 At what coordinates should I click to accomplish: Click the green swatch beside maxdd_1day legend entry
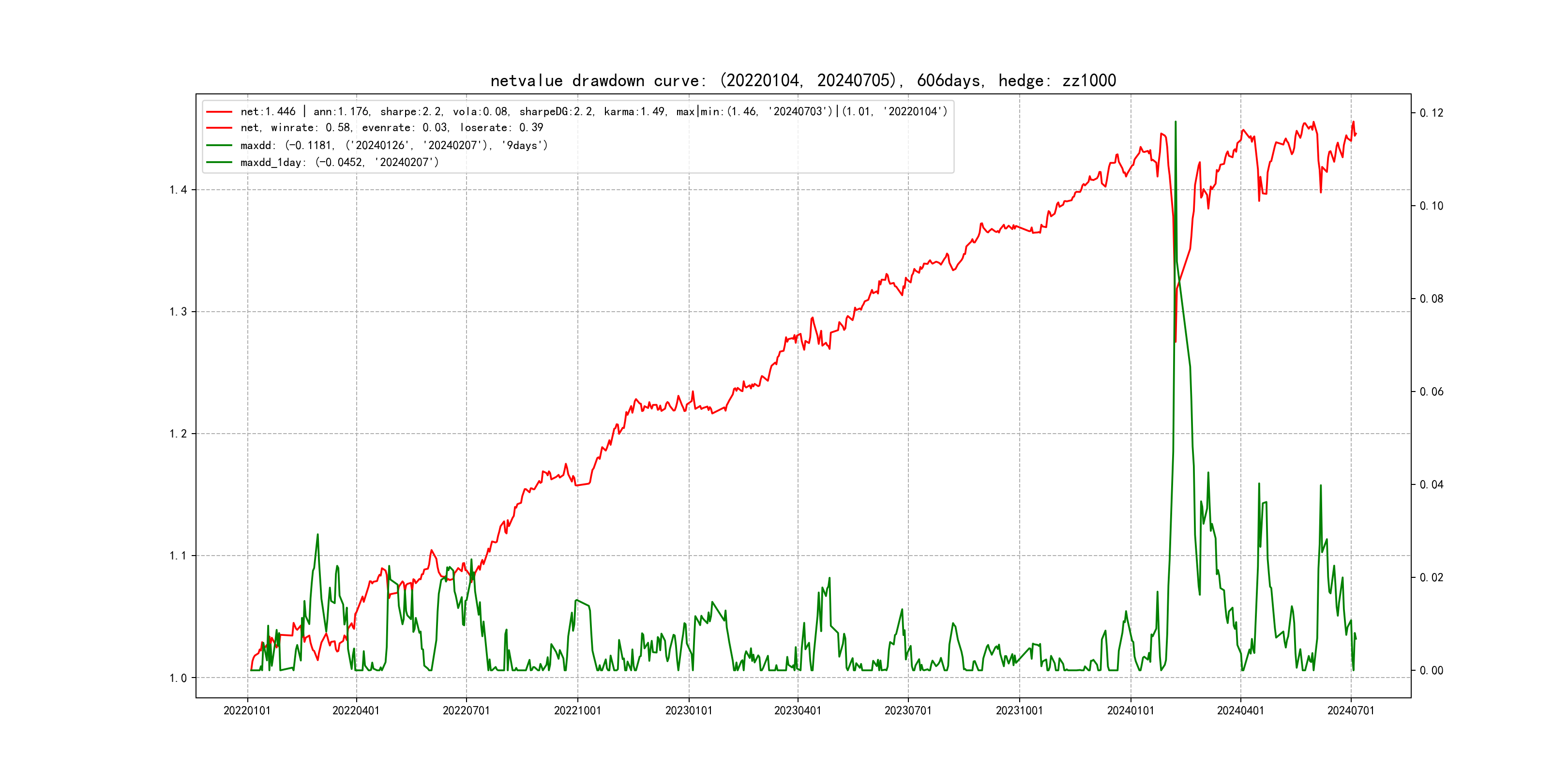point(219,163)
